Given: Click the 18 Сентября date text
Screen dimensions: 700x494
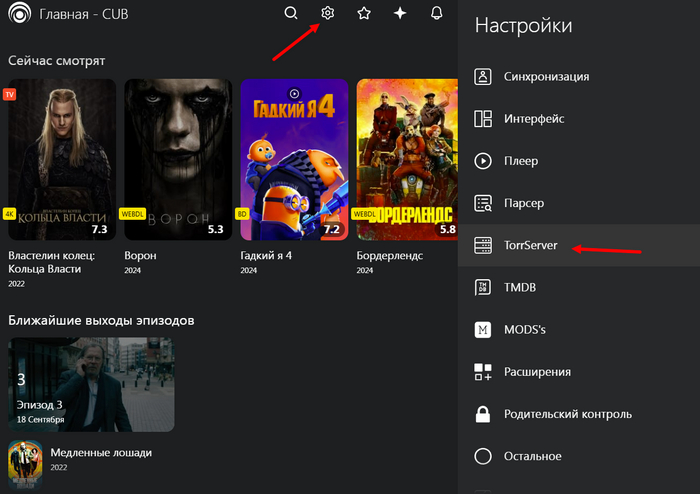Looking at the screenshot, I should coord(41,419).
